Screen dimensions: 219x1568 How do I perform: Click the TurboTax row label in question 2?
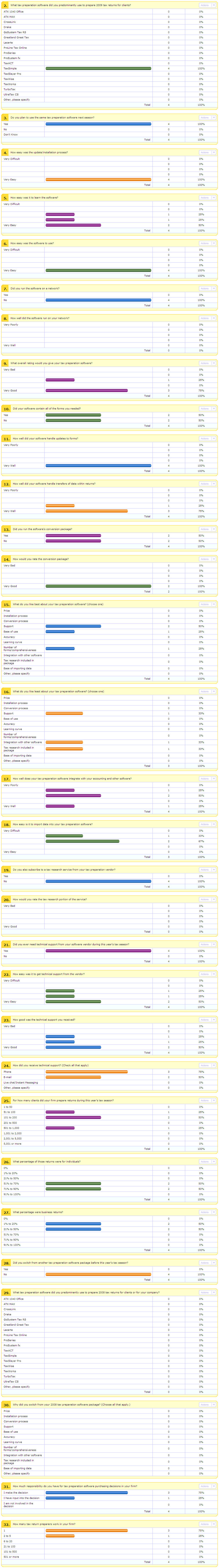[10, 90]
